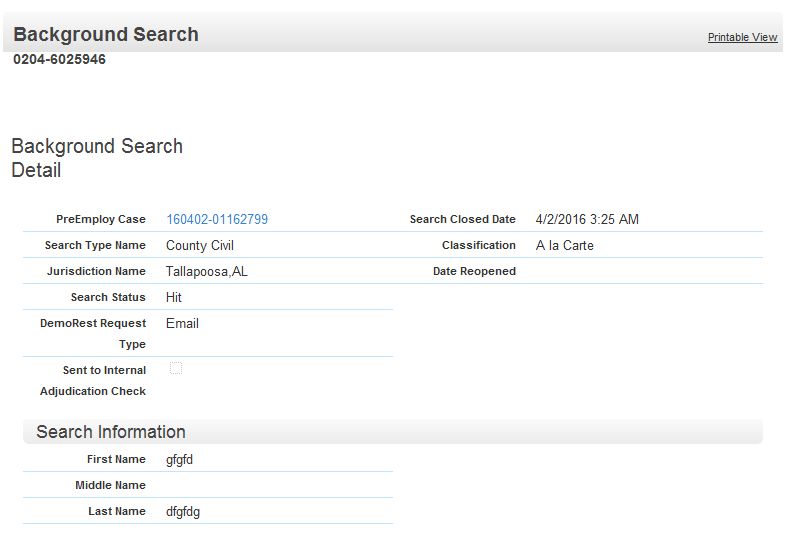798x533 pixels.
Task: Click the Search Information section header
Action: 393,432
